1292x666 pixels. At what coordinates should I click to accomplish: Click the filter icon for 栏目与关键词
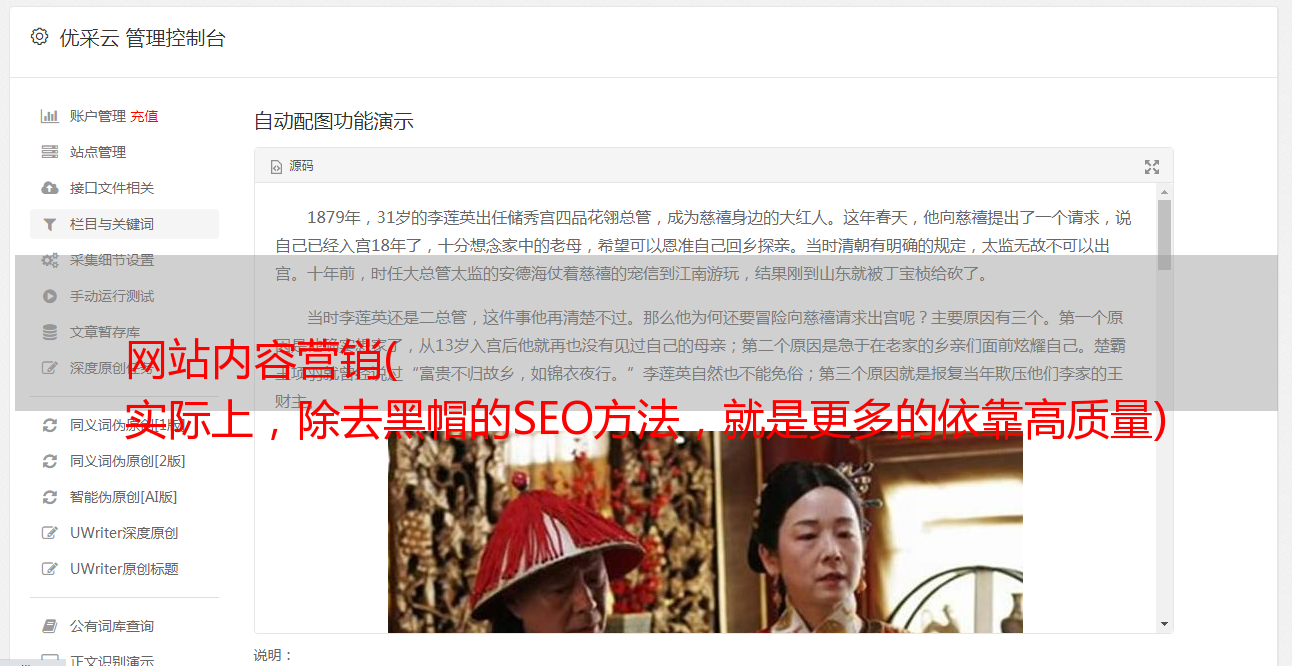click(x=49, y=224)
